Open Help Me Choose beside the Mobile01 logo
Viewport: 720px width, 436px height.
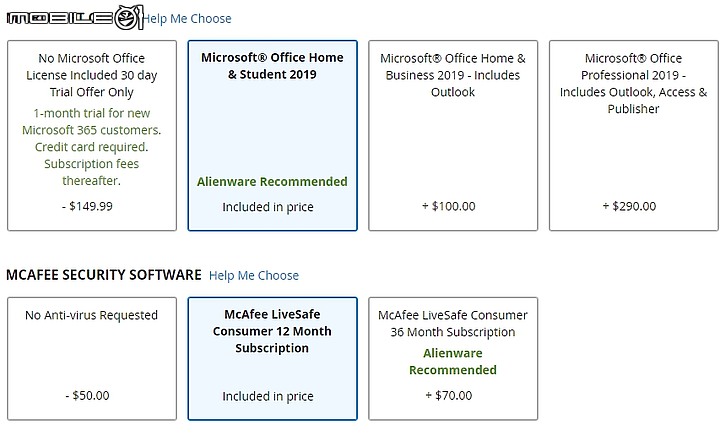pos(187,19)
